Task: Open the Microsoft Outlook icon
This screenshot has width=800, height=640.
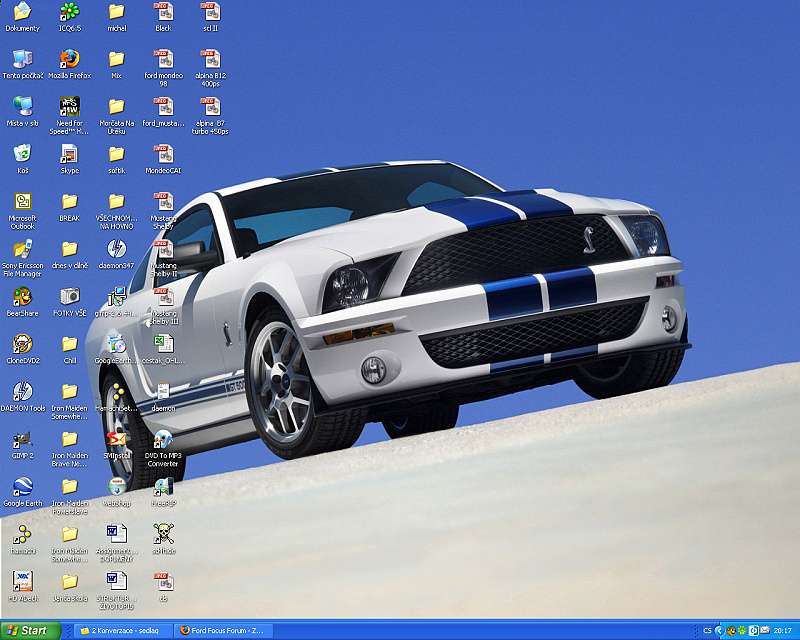Action: [x=22, y=202]
